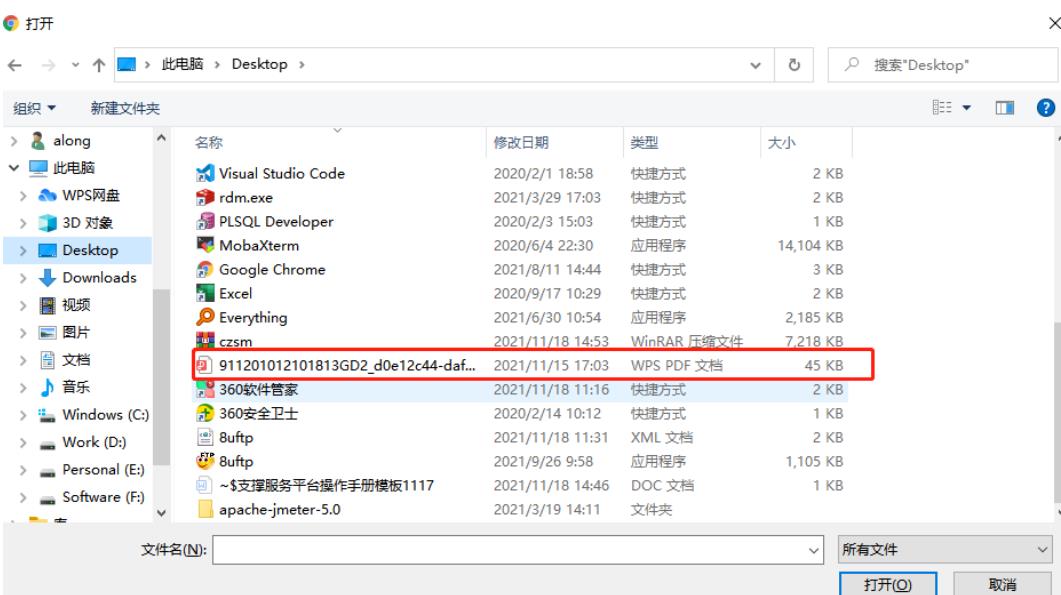Select Work (D:) drive in sidebar
The height and width of the screenshot is (595, 1061).
point(94,442)
